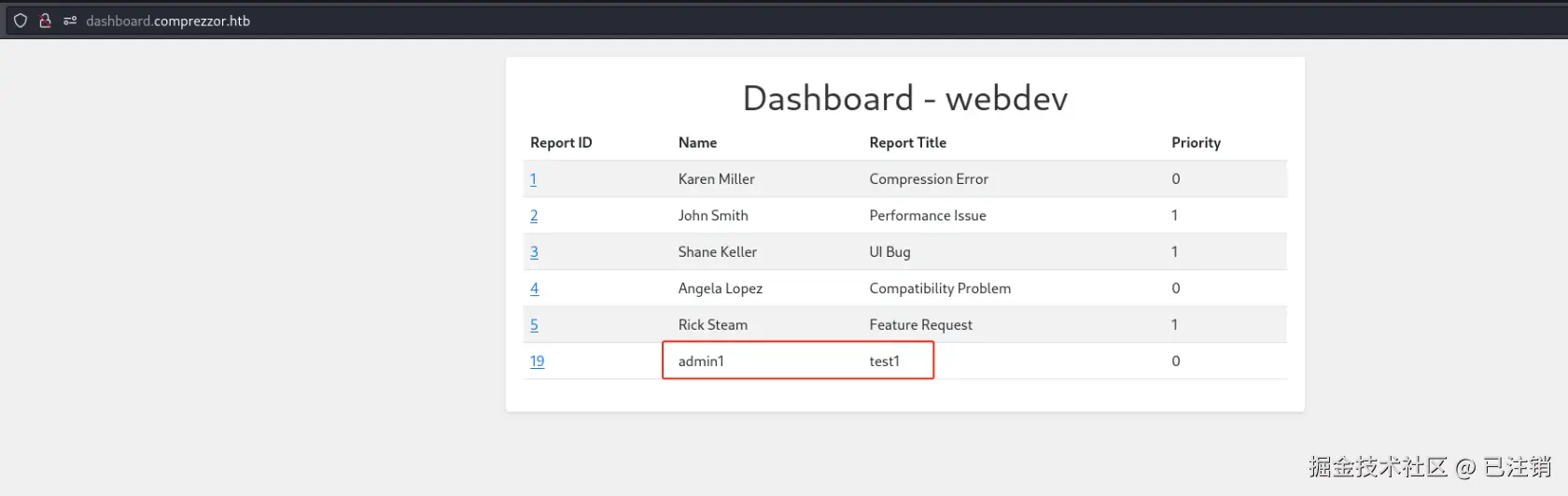Open report ID 5 link
1568x496 pixels.
tap(534, 325)
